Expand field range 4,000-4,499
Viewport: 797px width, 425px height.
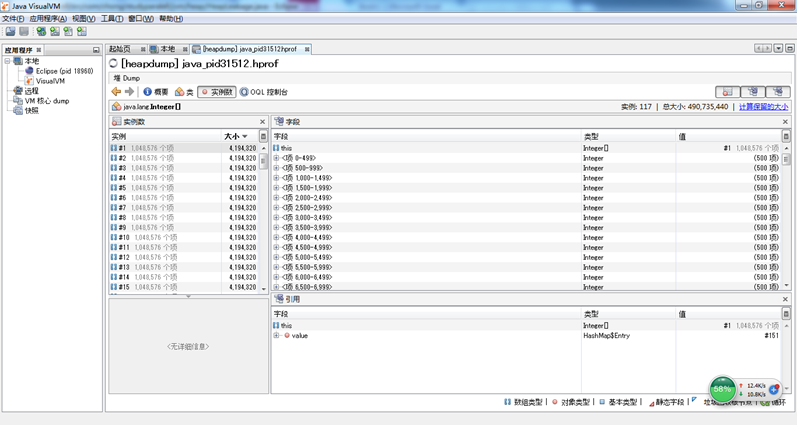click(276, 237)
